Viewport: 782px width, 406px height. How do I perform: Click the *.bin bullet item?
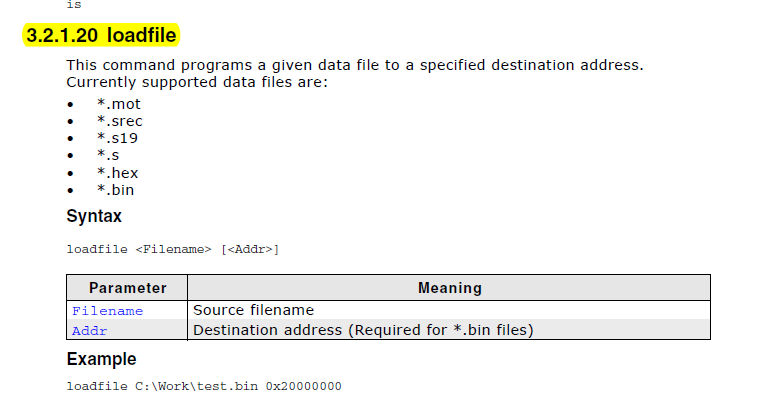coord(115,189)
